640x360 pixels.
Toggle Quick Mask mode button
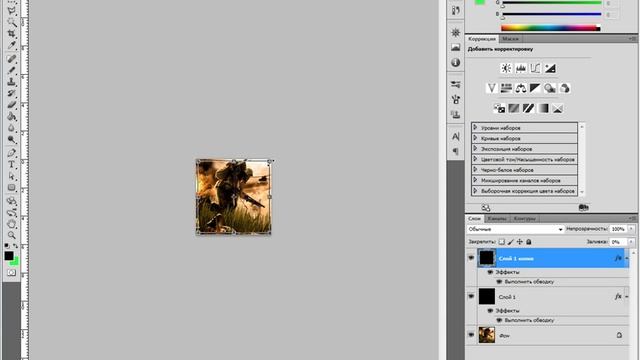click(x=11, y=273)
